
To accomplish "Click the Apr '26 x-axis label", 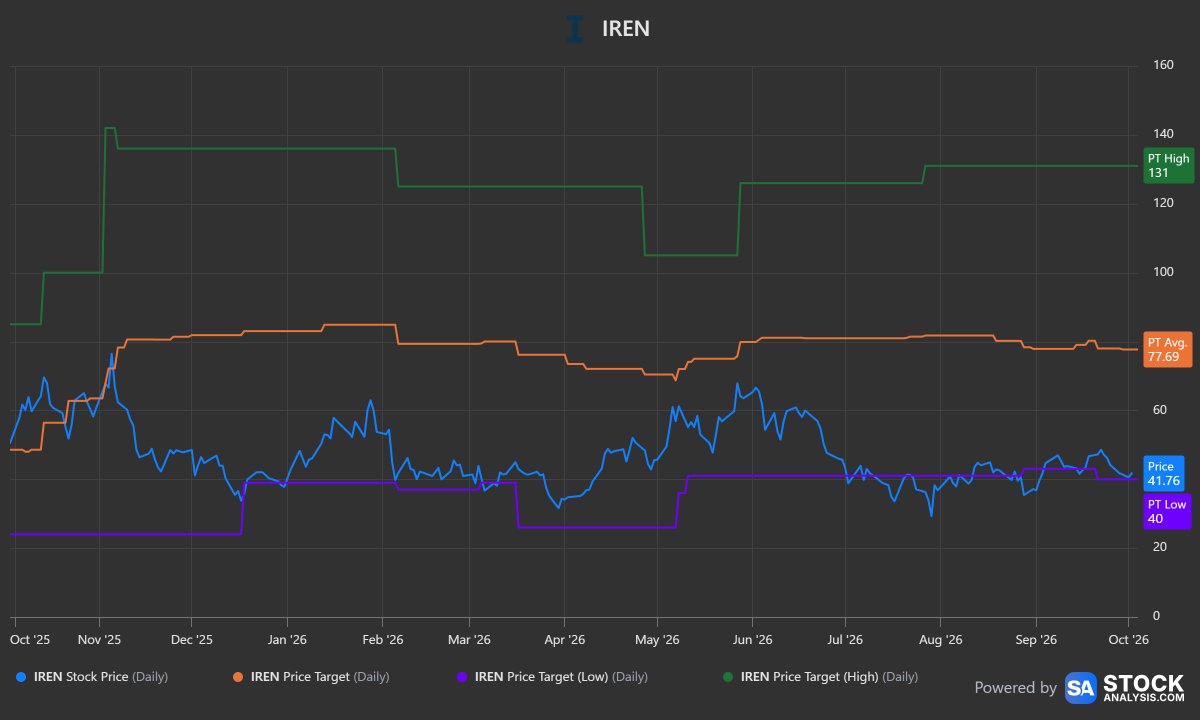I will click(564, 639).
